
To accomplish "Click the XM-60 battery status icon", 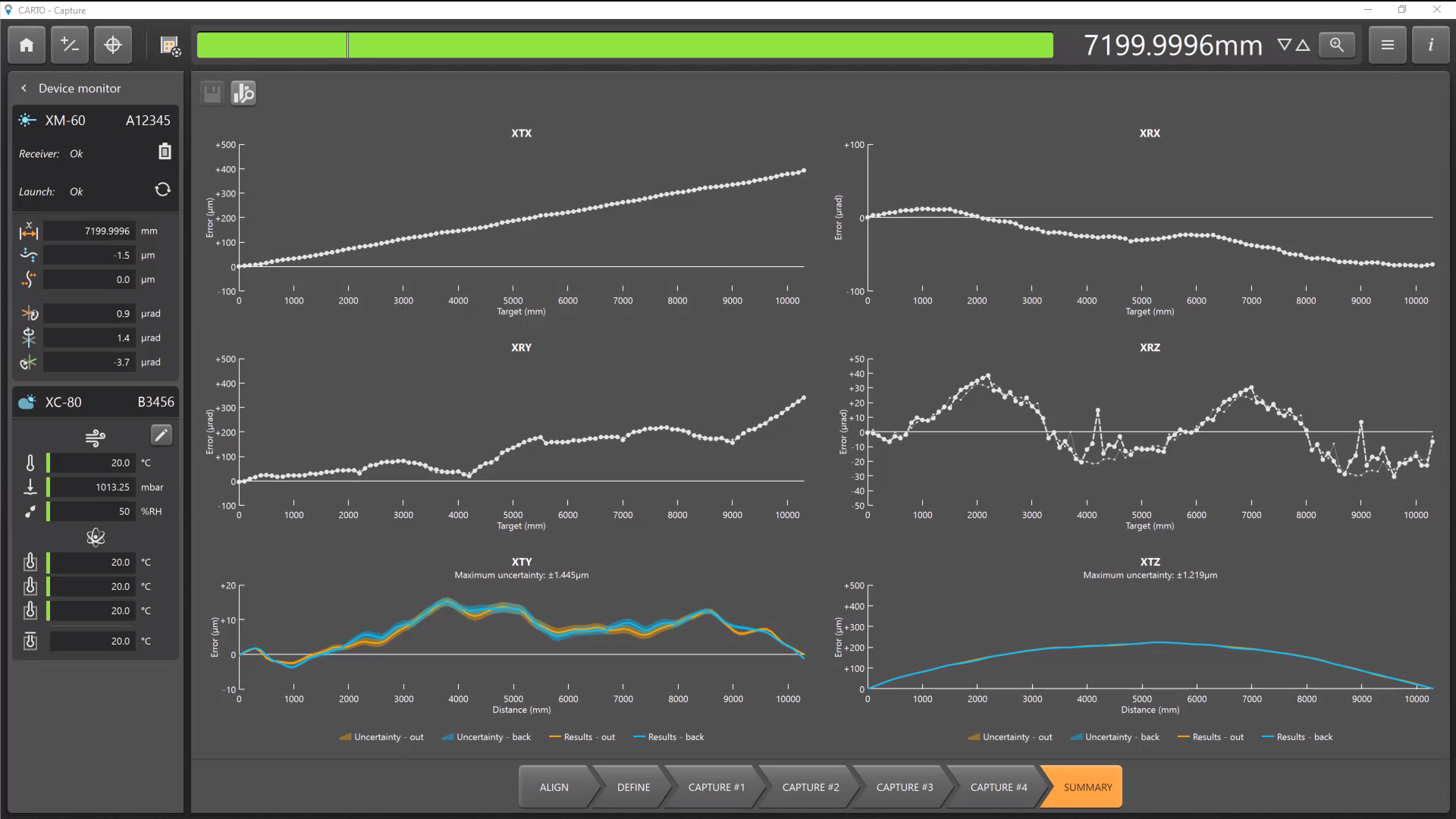I will [165, 152].
